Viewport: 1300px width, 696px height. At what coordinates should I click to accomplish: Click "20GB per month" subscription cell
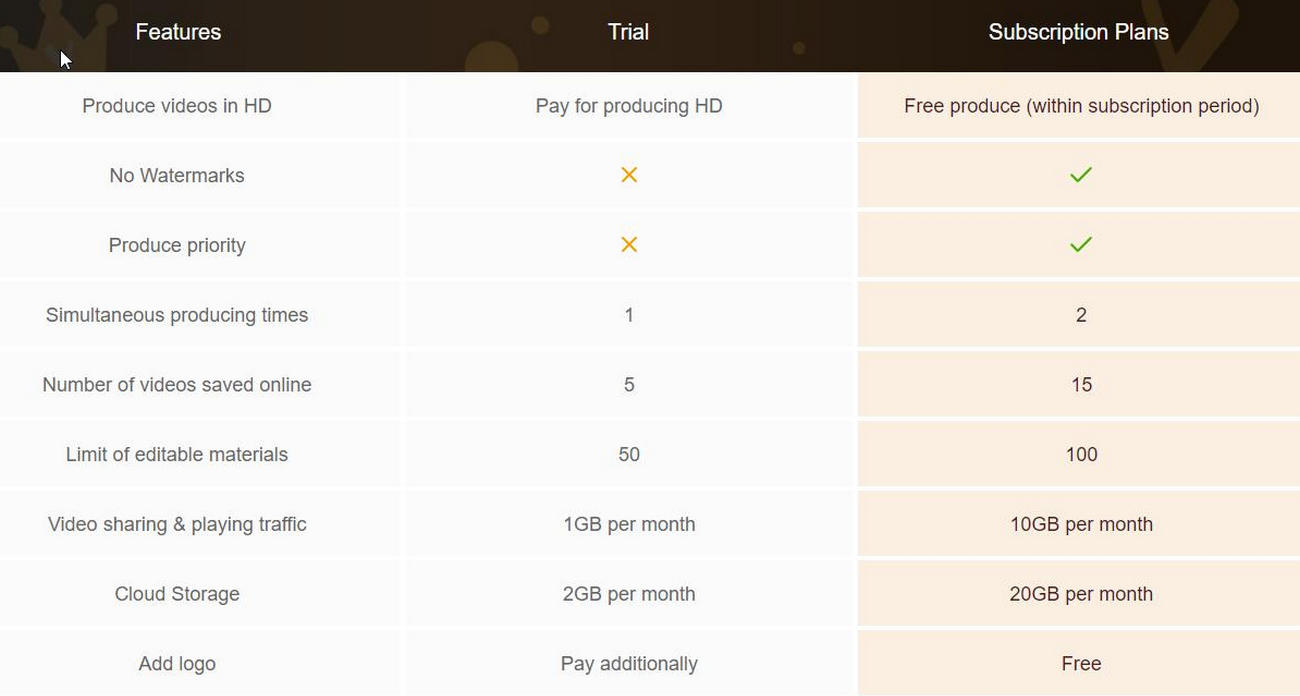tap(1081, 594)
